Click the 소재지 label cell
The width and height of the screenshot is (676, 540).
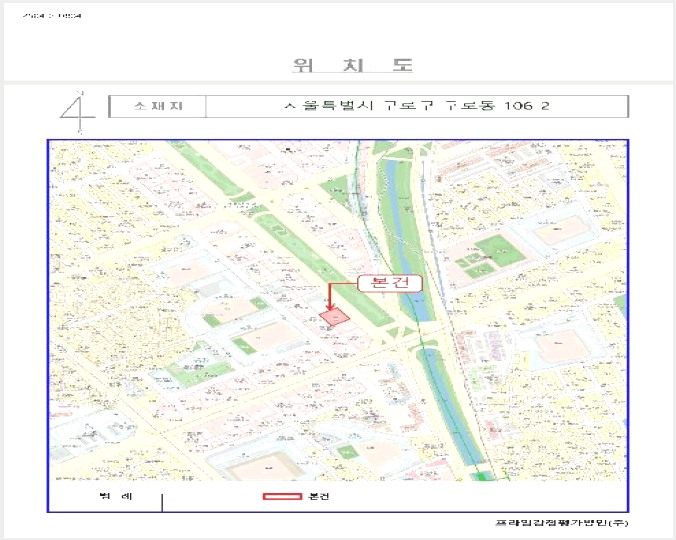point(158,106)
